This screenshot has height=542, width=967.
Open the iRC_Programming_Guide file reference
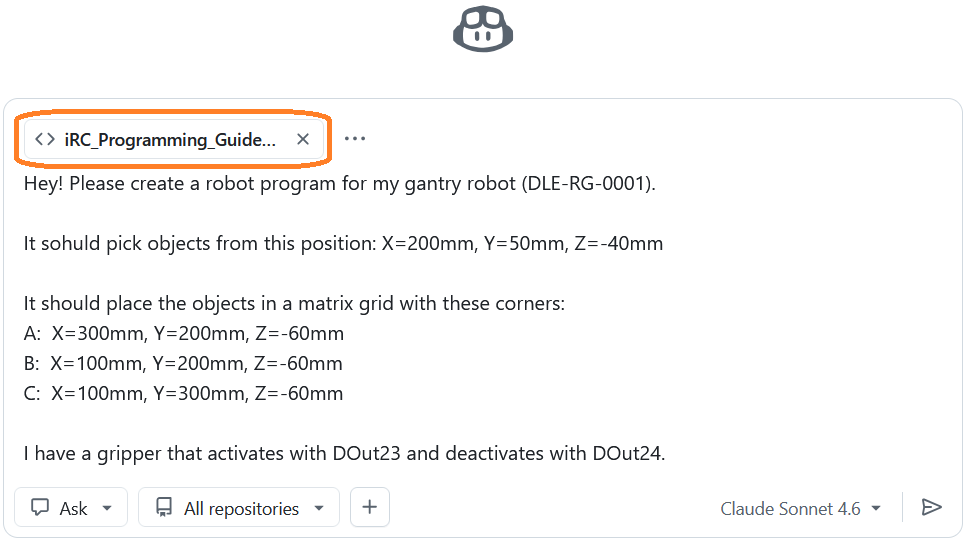pyautogui.click(x=169, y=140)
